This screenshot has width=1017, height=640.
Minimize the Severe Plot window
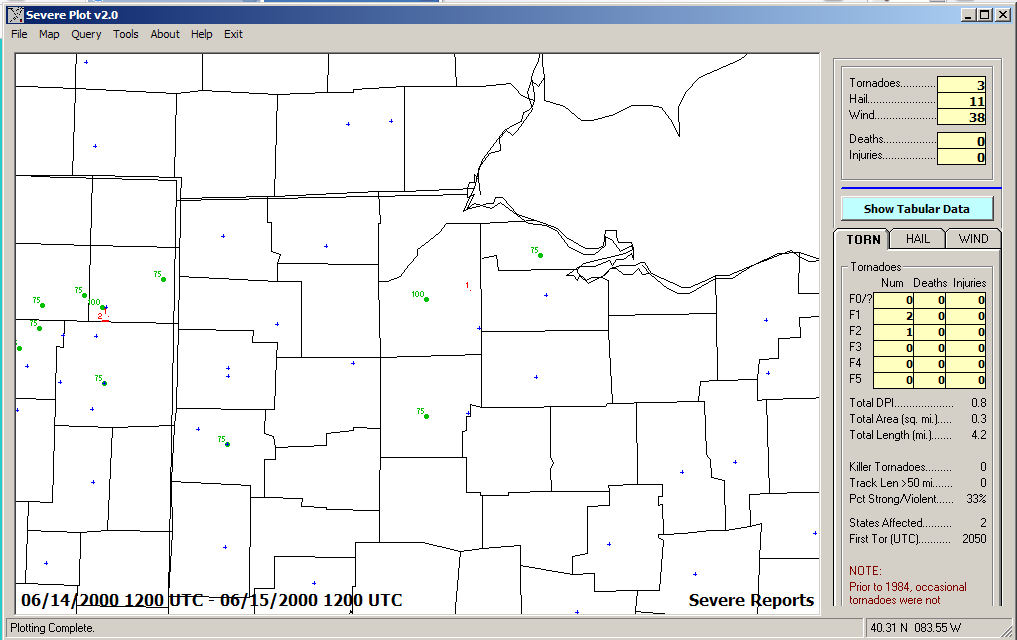click(968, 15)
